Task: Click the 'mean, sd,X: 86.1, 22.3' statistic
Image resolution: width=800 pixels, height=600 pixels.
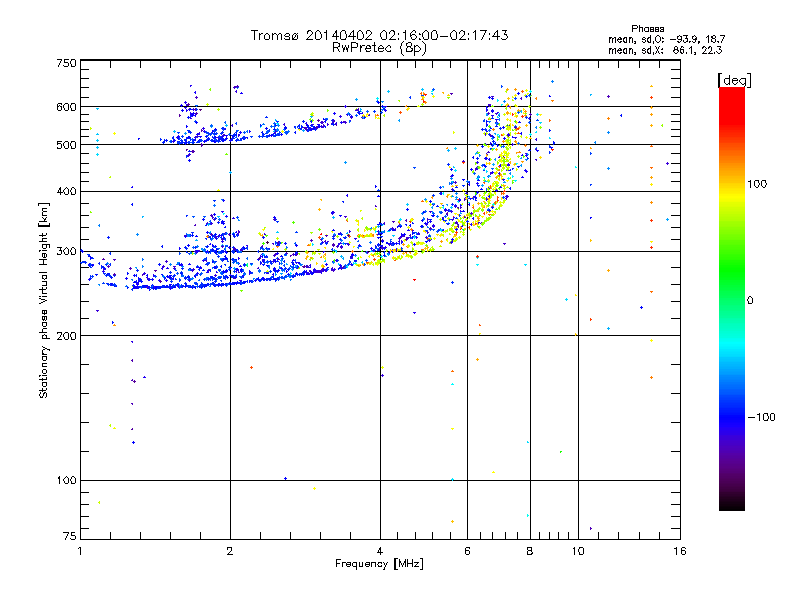Action: (x=665, y=50)
